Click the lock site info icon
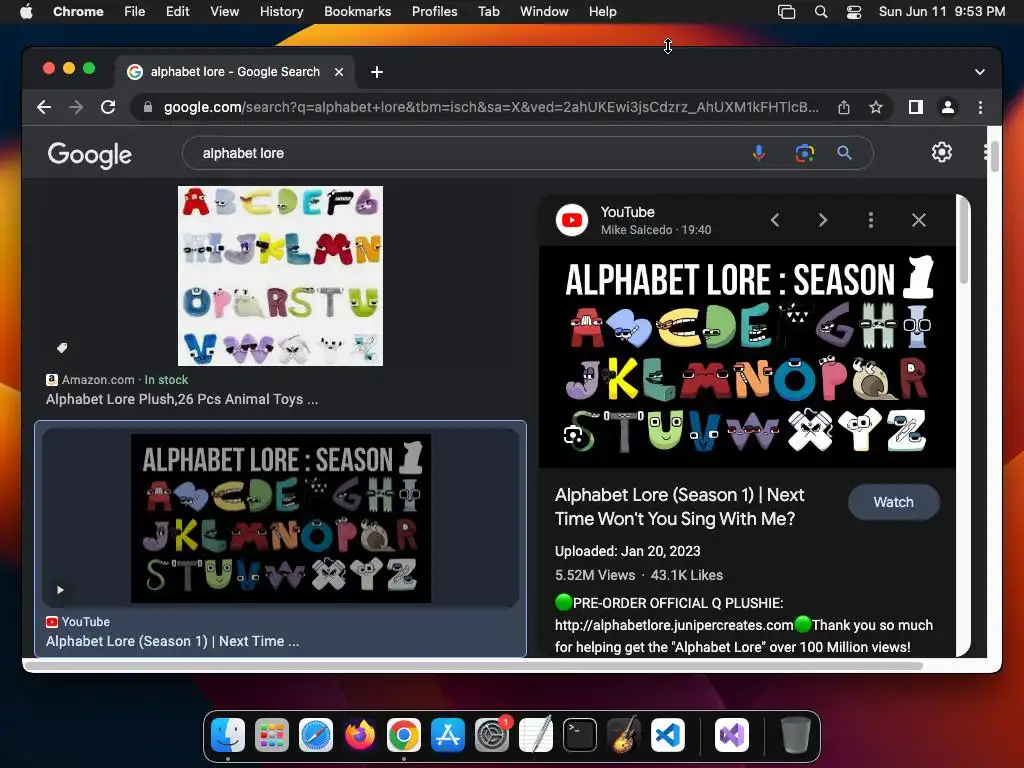Image resolution: width=1024 pixels, height=768 pixels. pos(148,107)
